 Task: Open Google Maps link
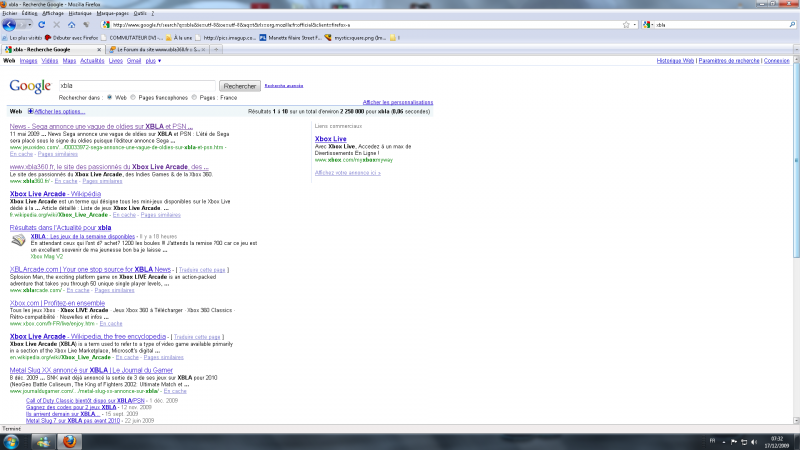[x=69, y=61]
